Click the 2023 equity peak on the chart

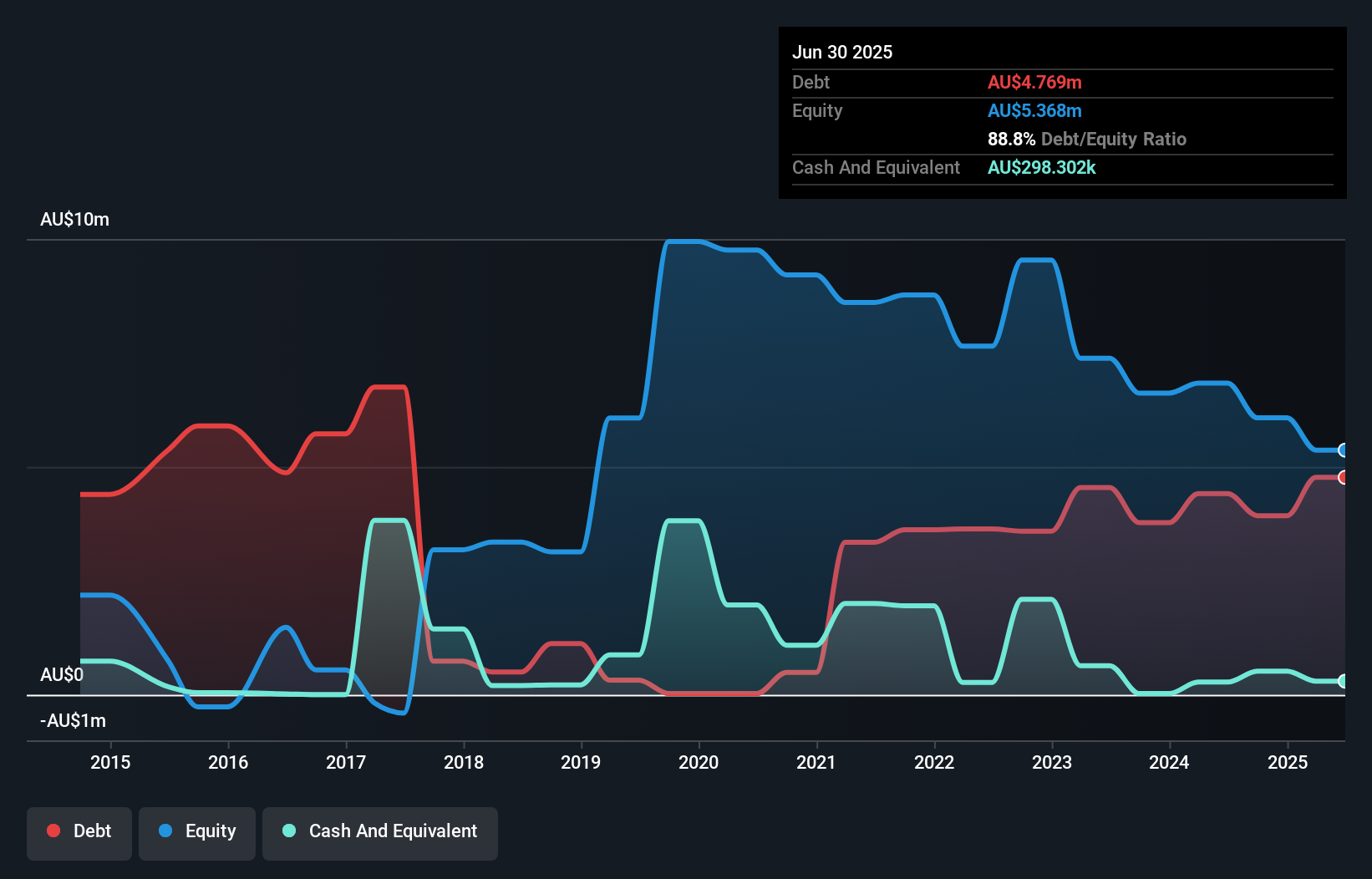[x=1037, y=262]
